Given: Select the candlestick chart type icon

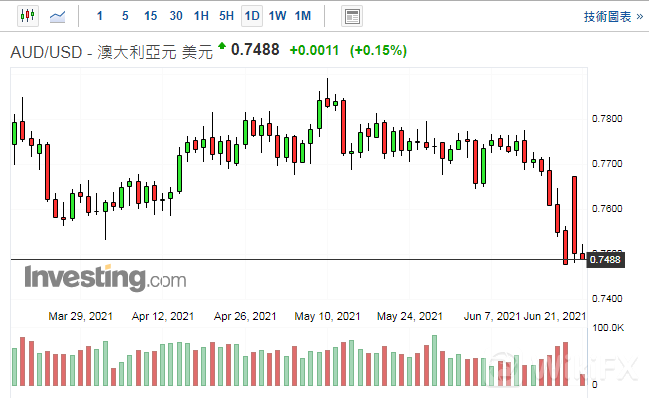Looking at the screenshot, I should 27,16.
